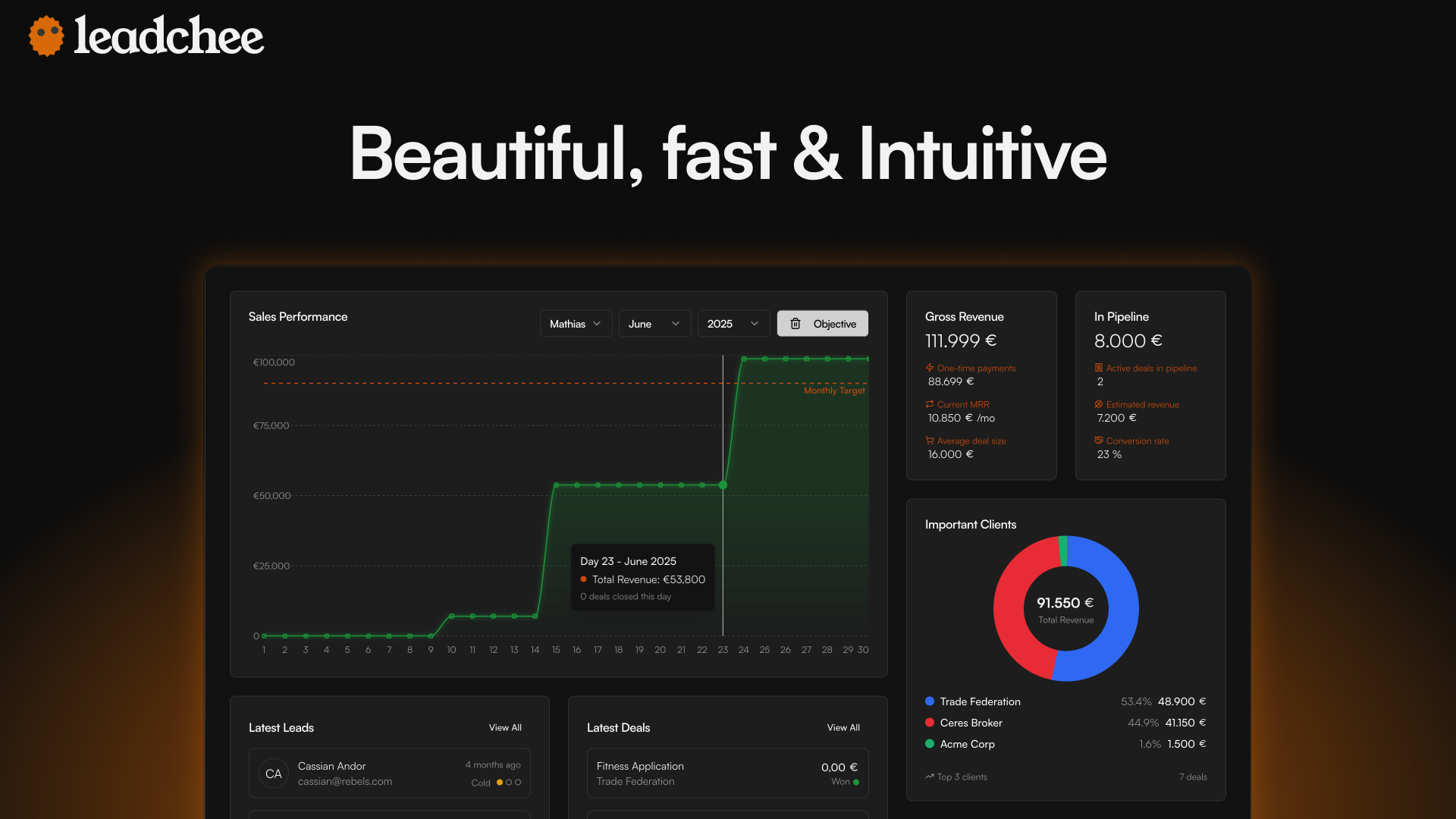
Task: Click the Objective button
Action: (x=823, y=324)
